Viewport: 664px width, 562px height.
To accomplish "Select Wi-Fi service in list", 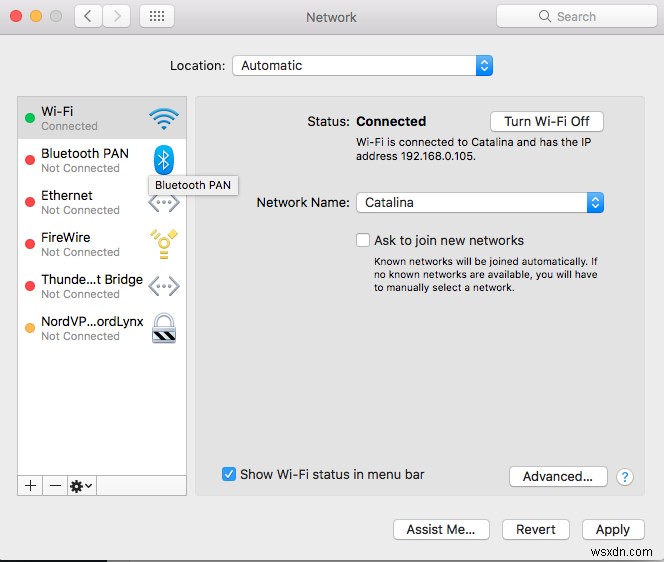I will tap(102, 118).
